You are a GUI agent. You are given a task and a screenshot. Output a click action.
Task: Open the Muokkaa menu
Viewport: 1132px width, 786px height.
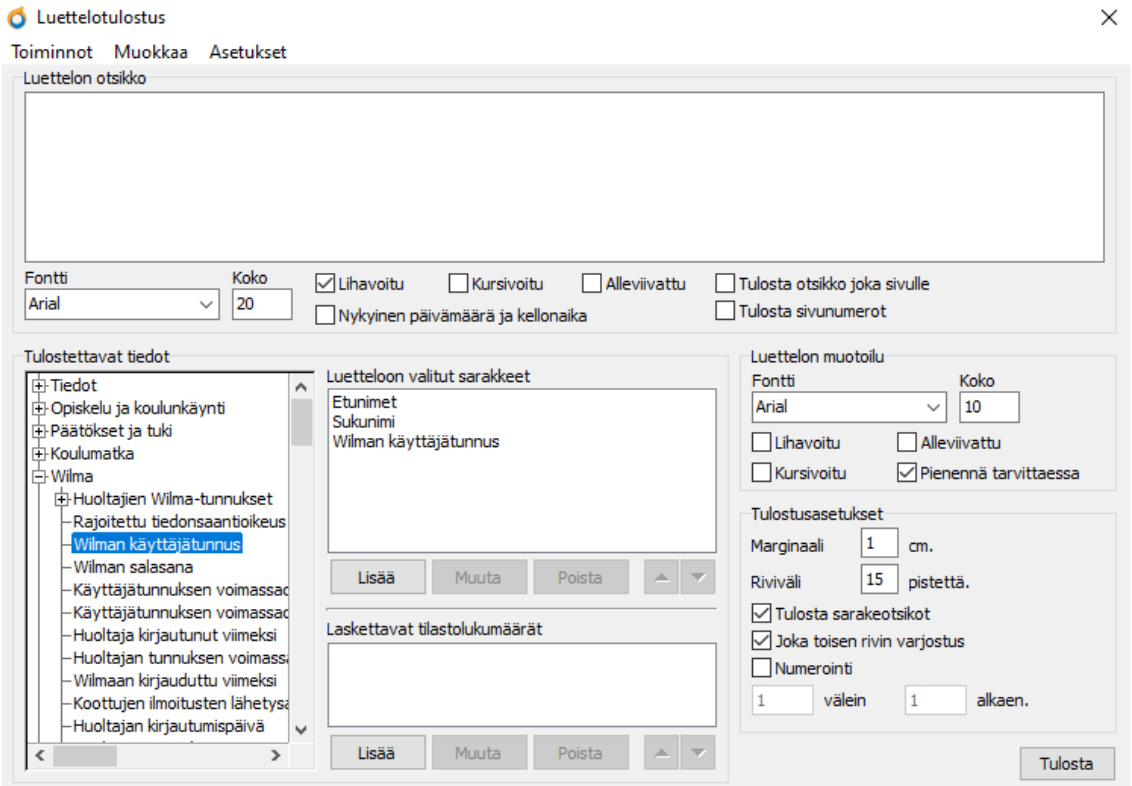tap(151, 52)
